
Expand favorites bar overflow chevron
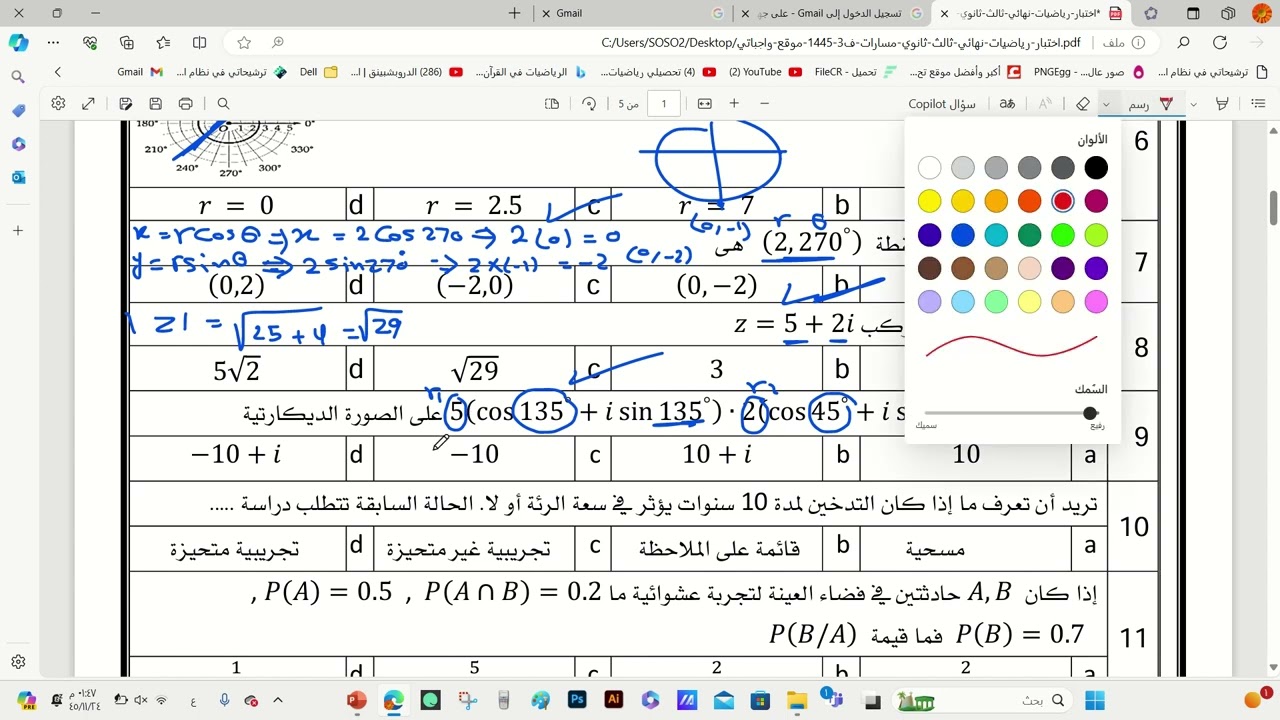pyautogui.click(x=57, y=72)
